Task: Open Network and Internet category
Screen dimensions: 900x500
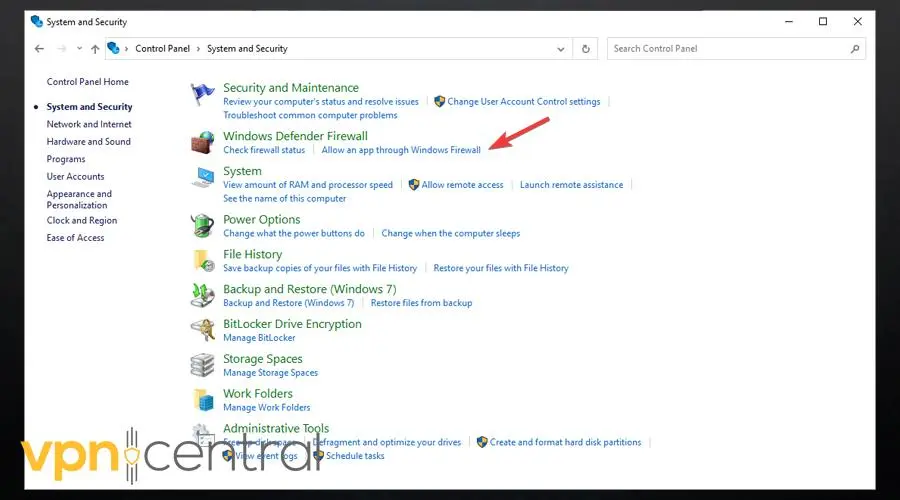Action: click(89, 124)
